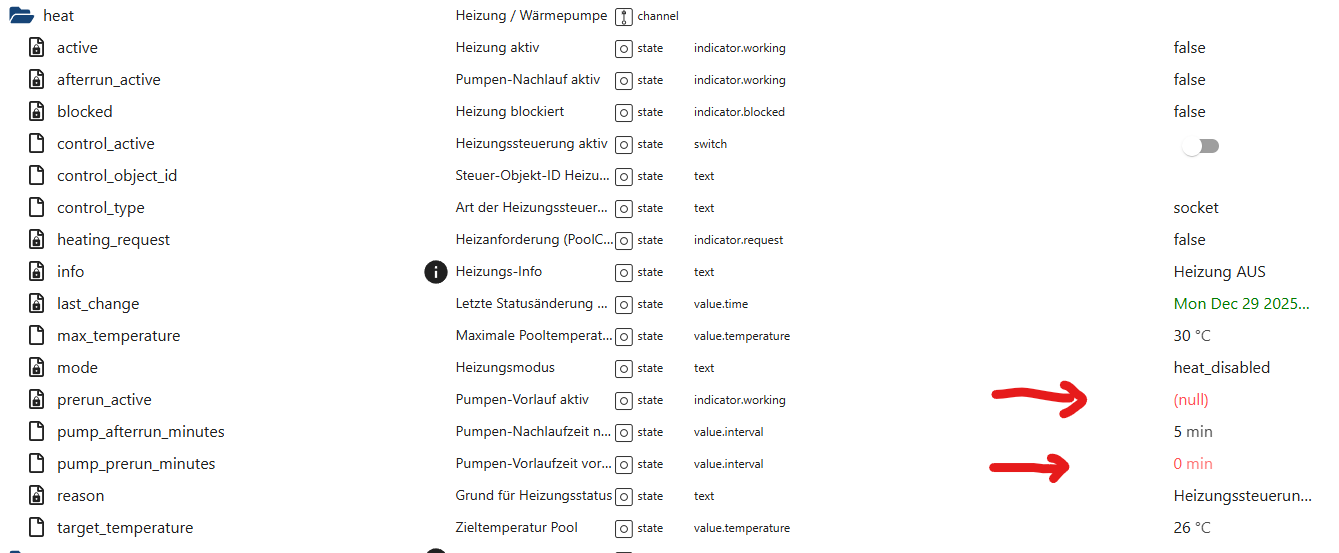Click the info icon beside Heizungs-Info
Viewport: 1339px width, 553px height.
[435, 271]
